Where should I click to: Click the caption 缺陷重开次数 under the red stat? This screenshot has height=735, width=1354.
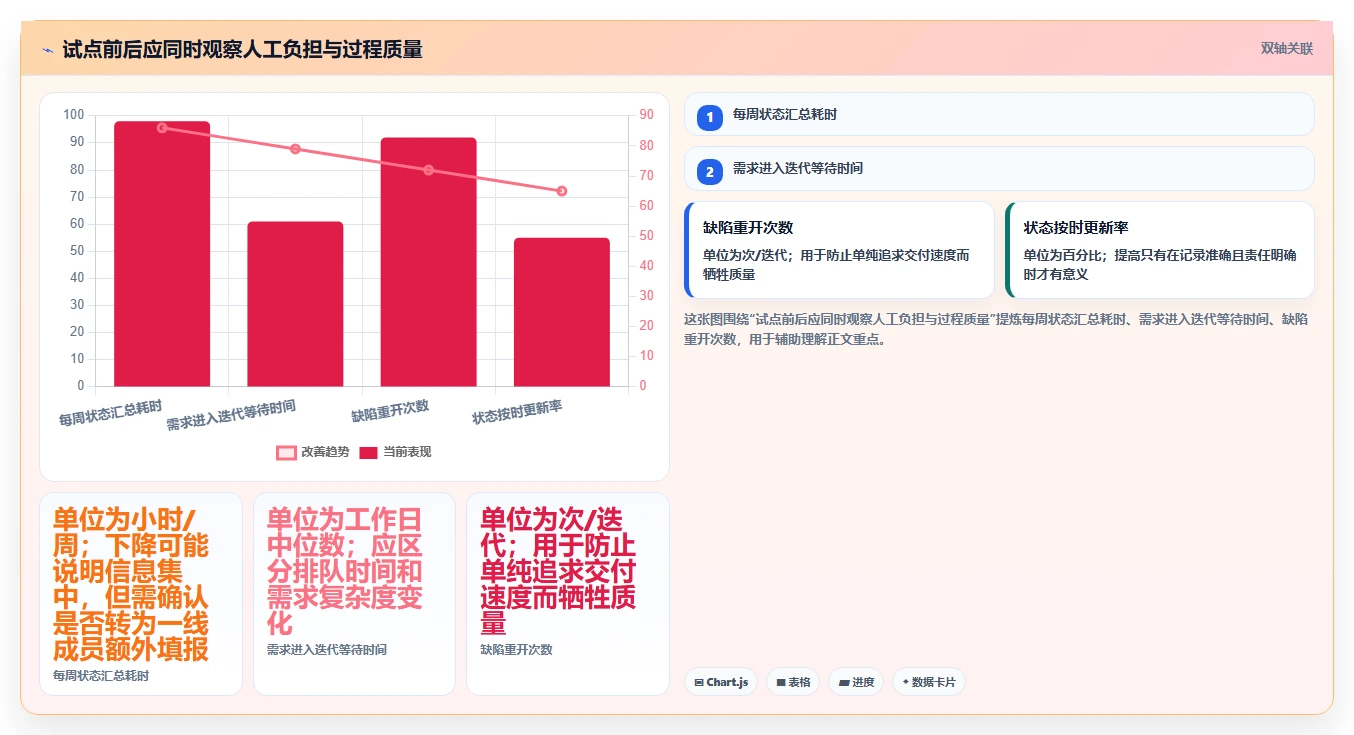tap(516, 650)
